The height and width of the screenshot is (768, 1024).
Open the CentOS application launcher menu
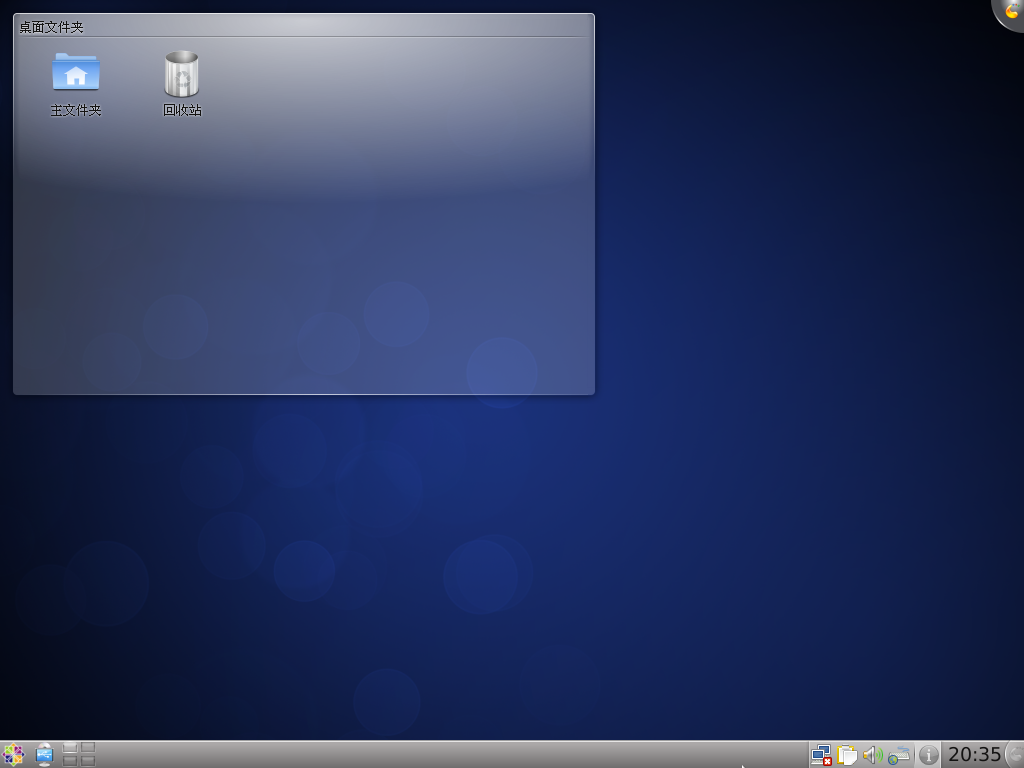tap(13, 755)
